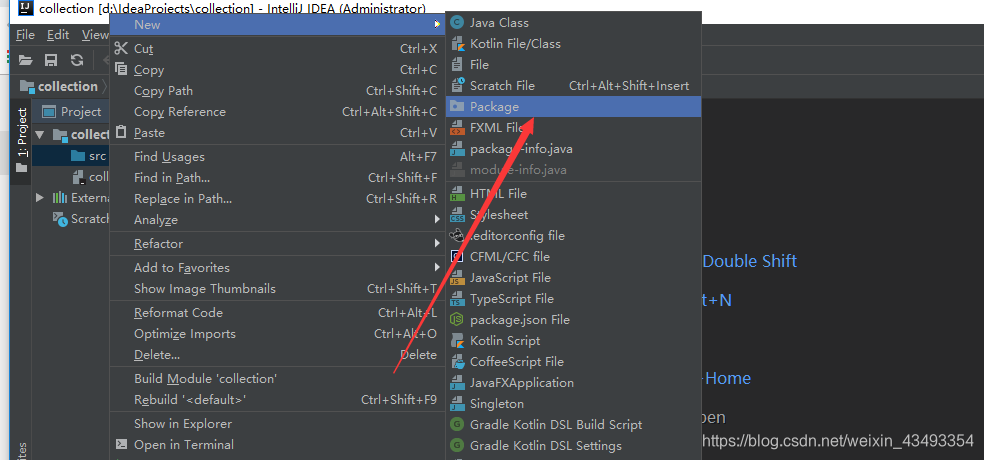984x460 pixels.
Task: Click the Stylesheet CSS icon
Action: click(x=457, y=215)
